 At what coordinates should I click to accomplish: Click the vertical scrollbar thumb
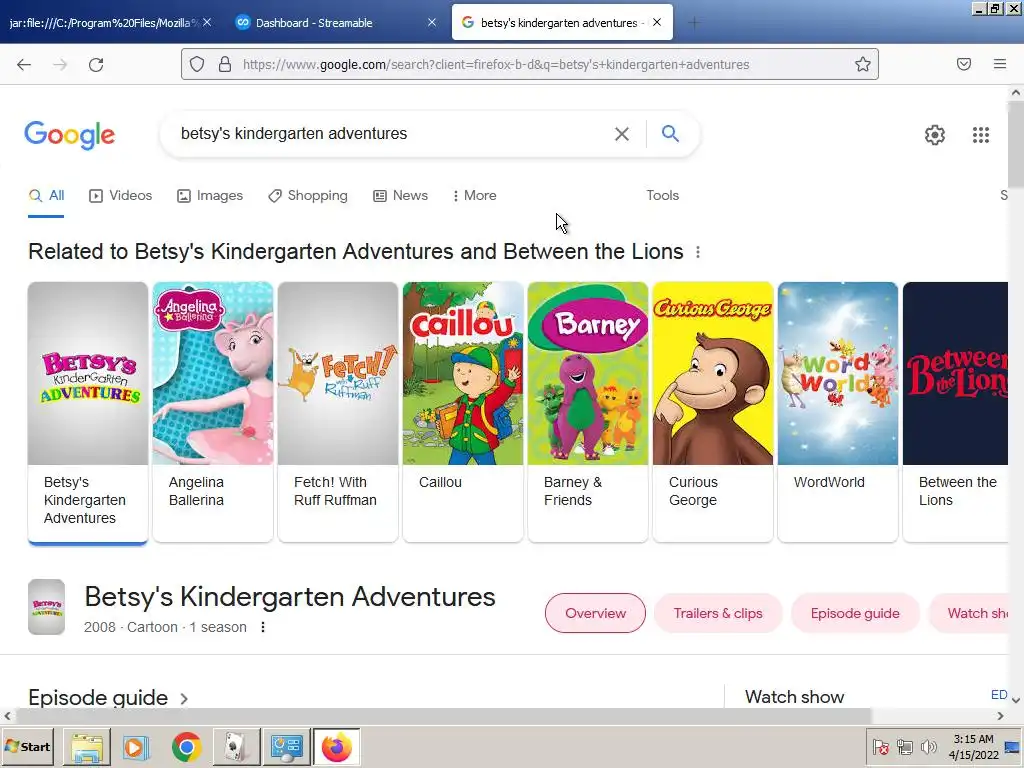tap(1016, 145)
